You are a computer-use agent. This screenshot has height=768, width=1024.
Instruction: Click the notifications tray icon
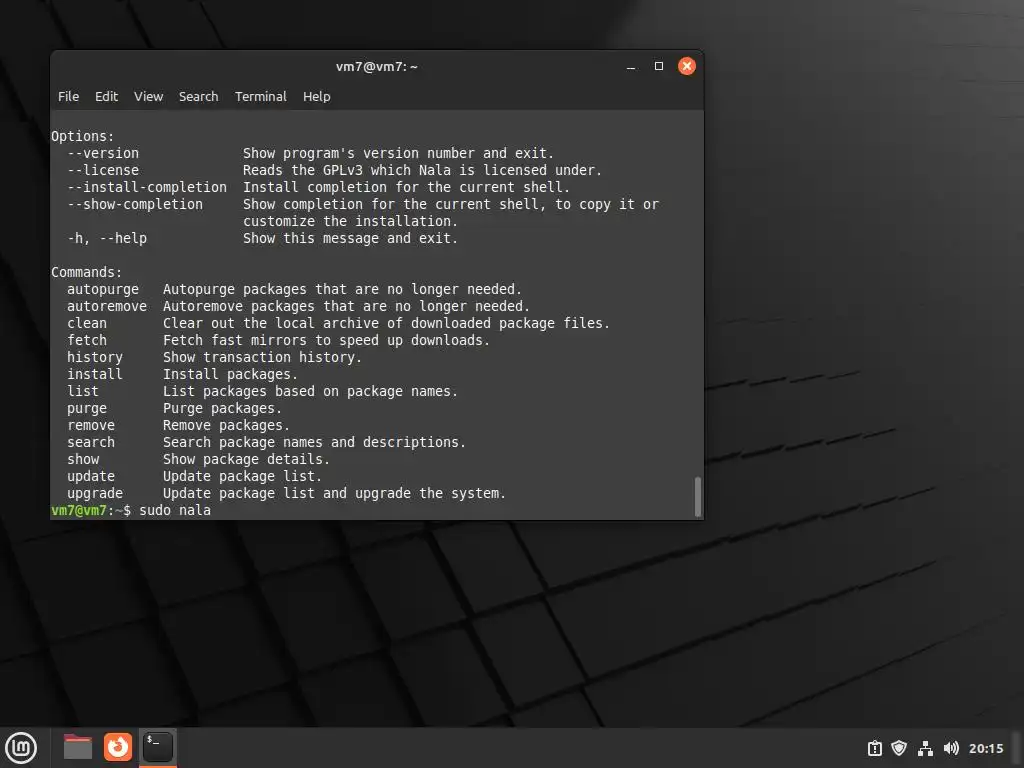874,748
